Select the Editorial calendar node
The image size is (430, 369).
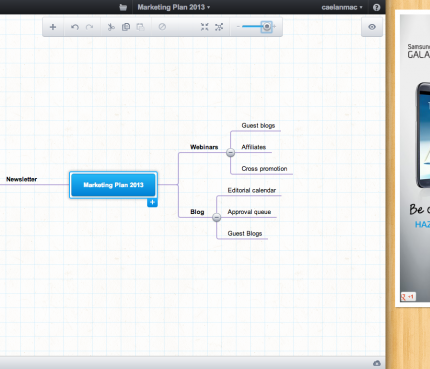pos(252,190)
